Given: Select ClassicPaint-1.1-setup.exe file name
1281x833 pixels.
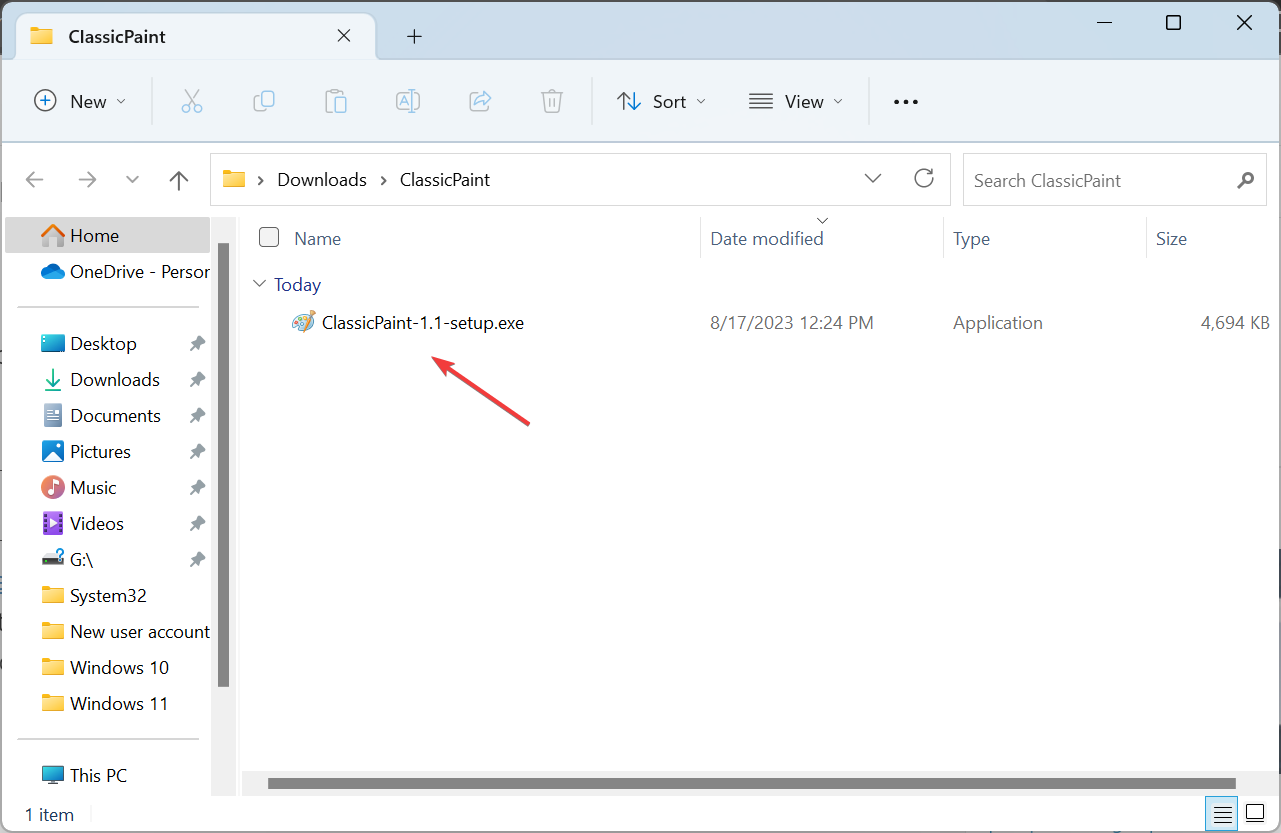Looking at the screenshot, I should click(423, 322).
